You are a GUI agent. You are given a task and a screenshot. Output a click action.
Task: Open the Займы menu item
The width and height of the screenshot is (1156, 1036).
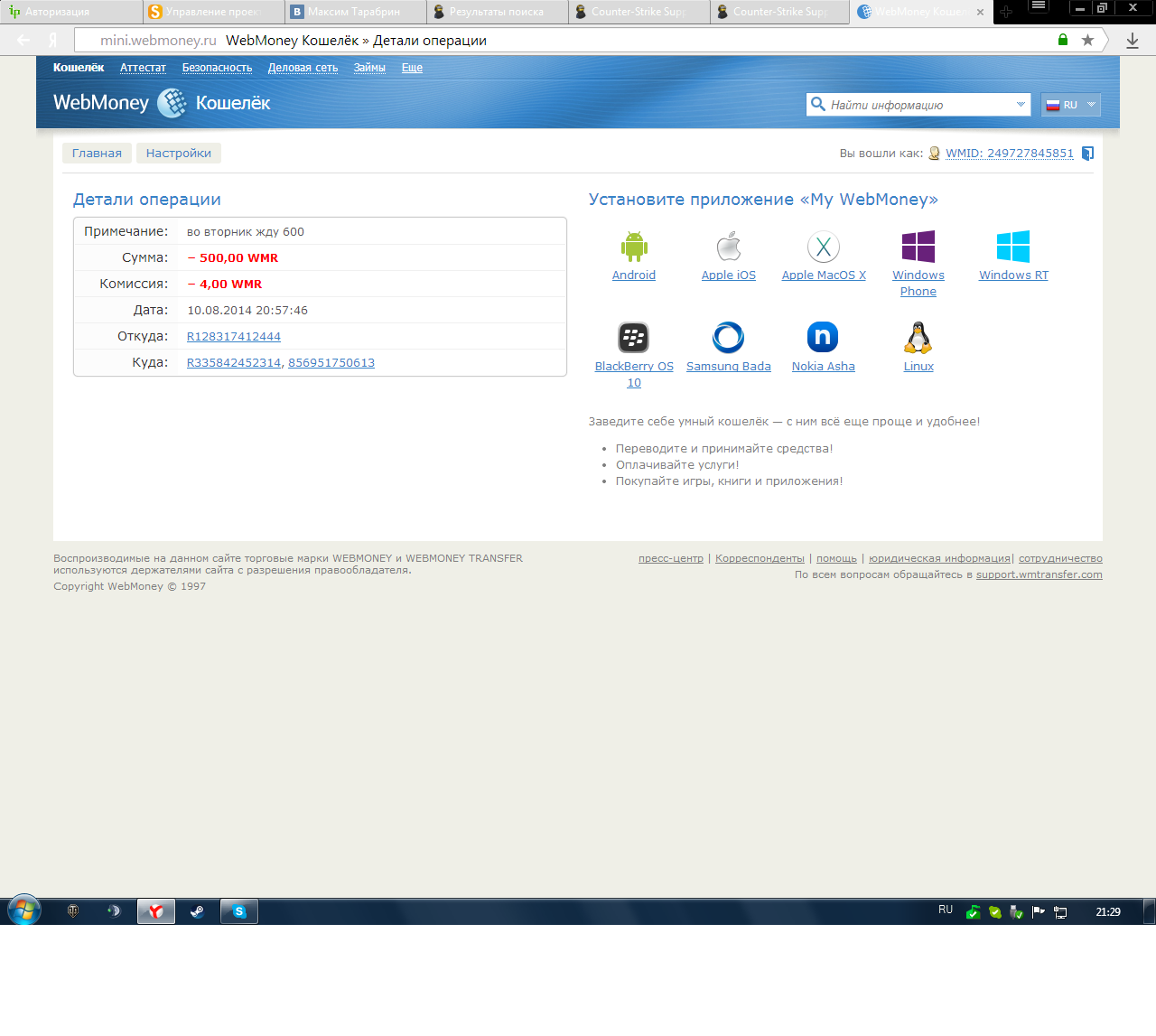(369, 68)
